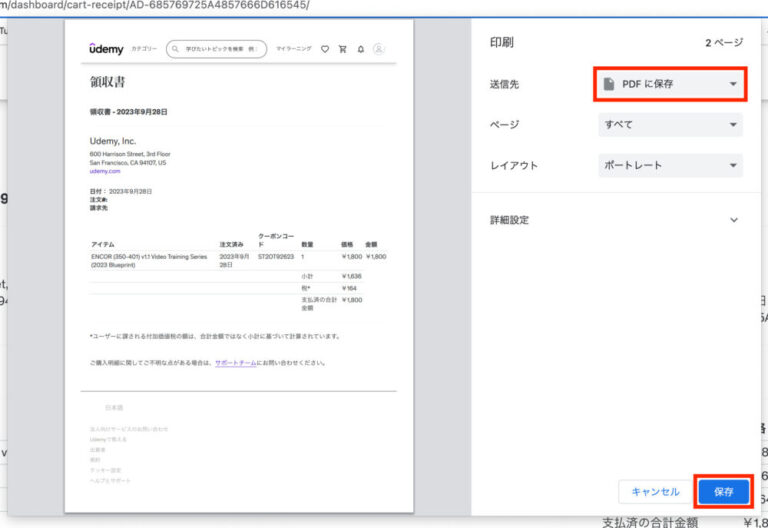Click the 保存 save button

[723, 491]
